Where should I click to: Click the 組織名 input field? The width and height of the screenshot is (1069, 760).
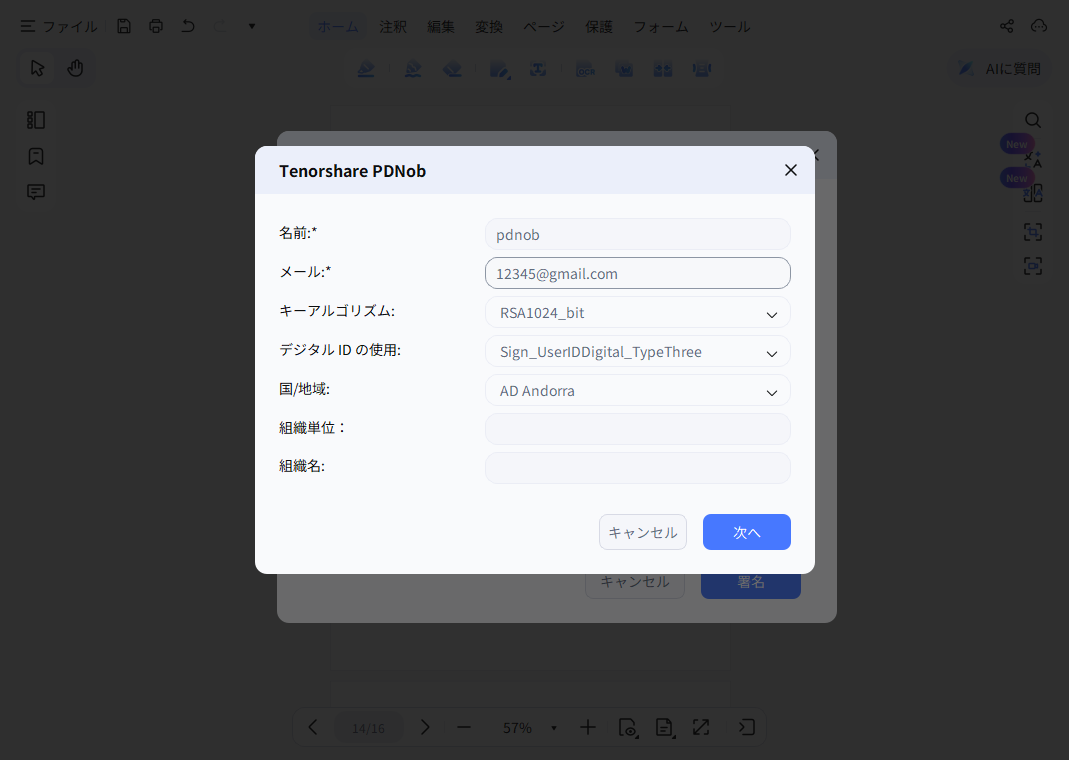(x=637, y=468)
